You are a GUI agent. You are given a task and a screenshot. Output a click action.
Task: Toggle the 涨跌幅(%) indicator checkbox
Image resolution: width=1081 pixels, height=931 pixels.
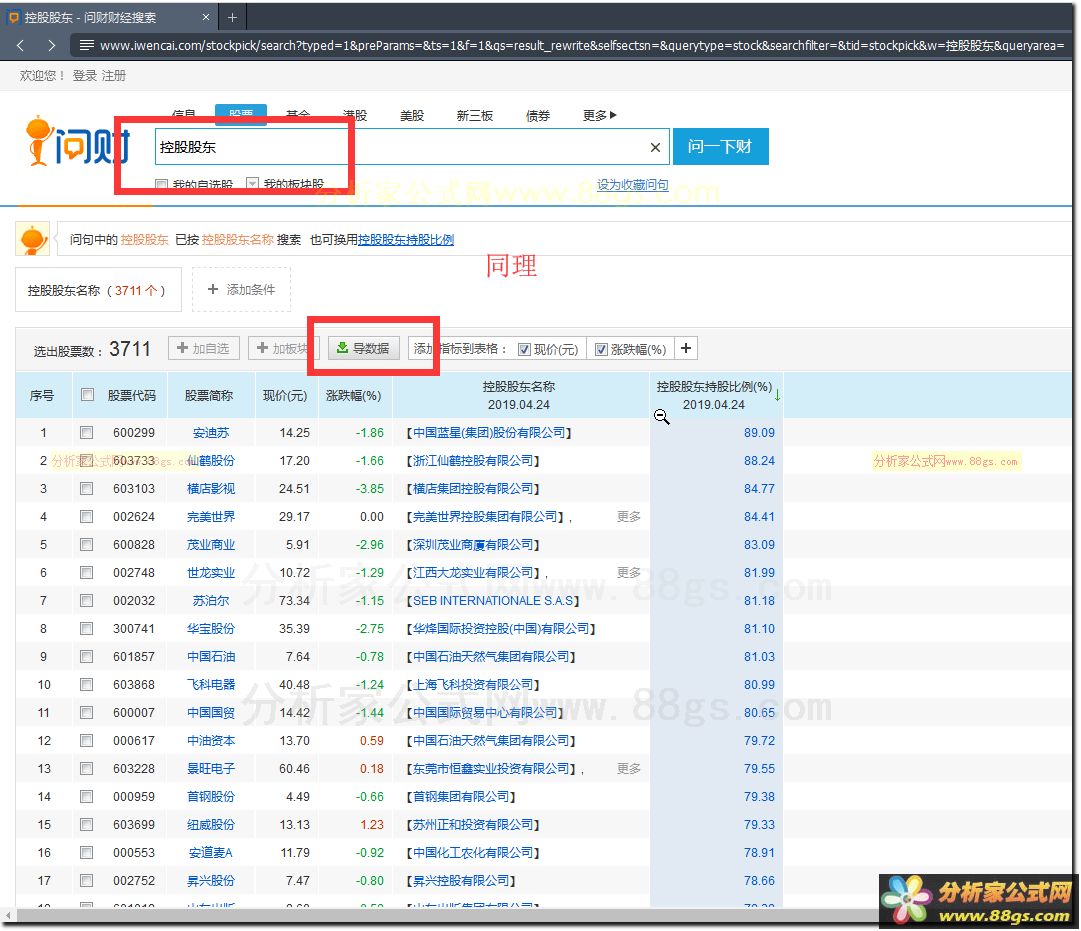601,350
